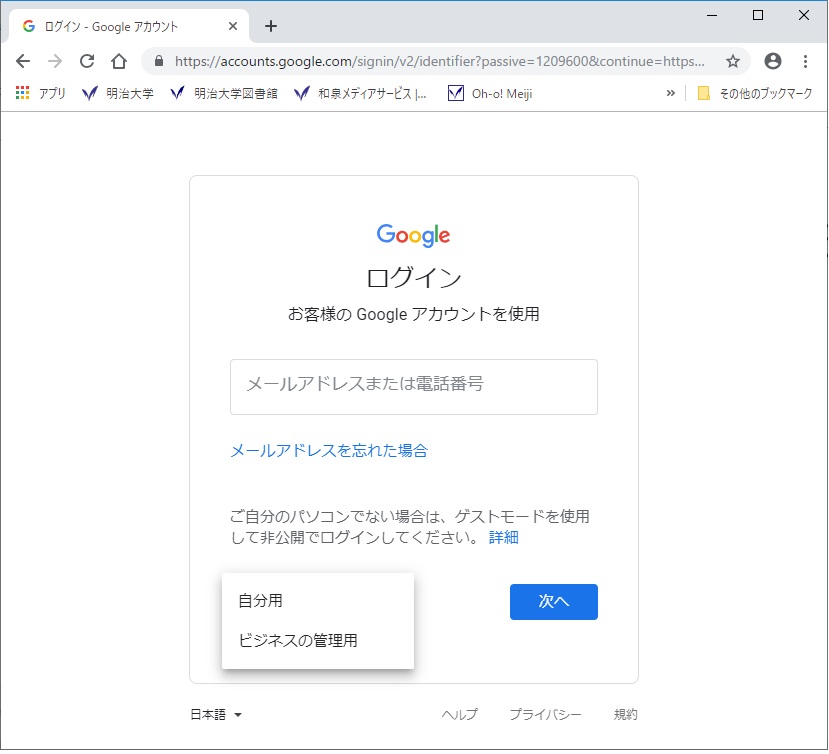The width and height of the screenshot is (829, 754).
Task: Expand the 日本語 language dropdown
Action: [216, 714]
